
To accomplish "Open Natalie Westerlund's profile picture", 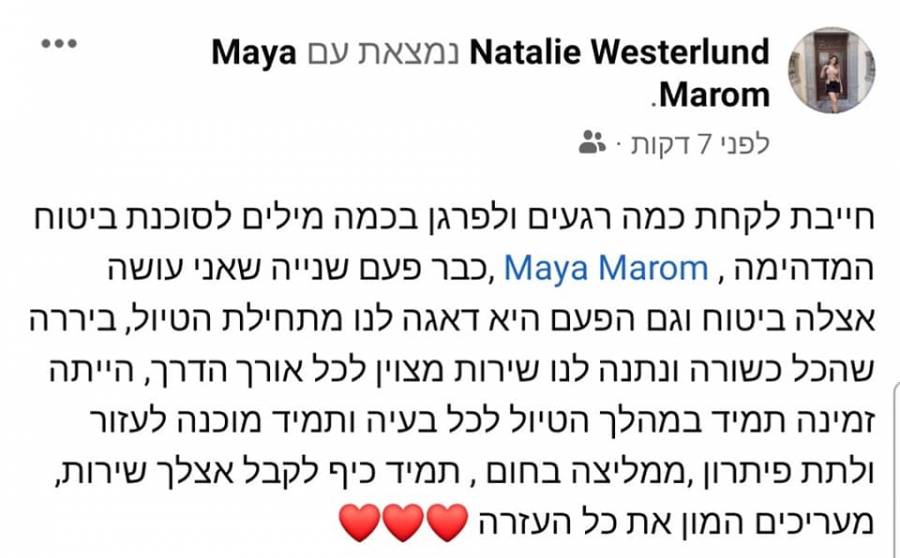I will (832, 71).
